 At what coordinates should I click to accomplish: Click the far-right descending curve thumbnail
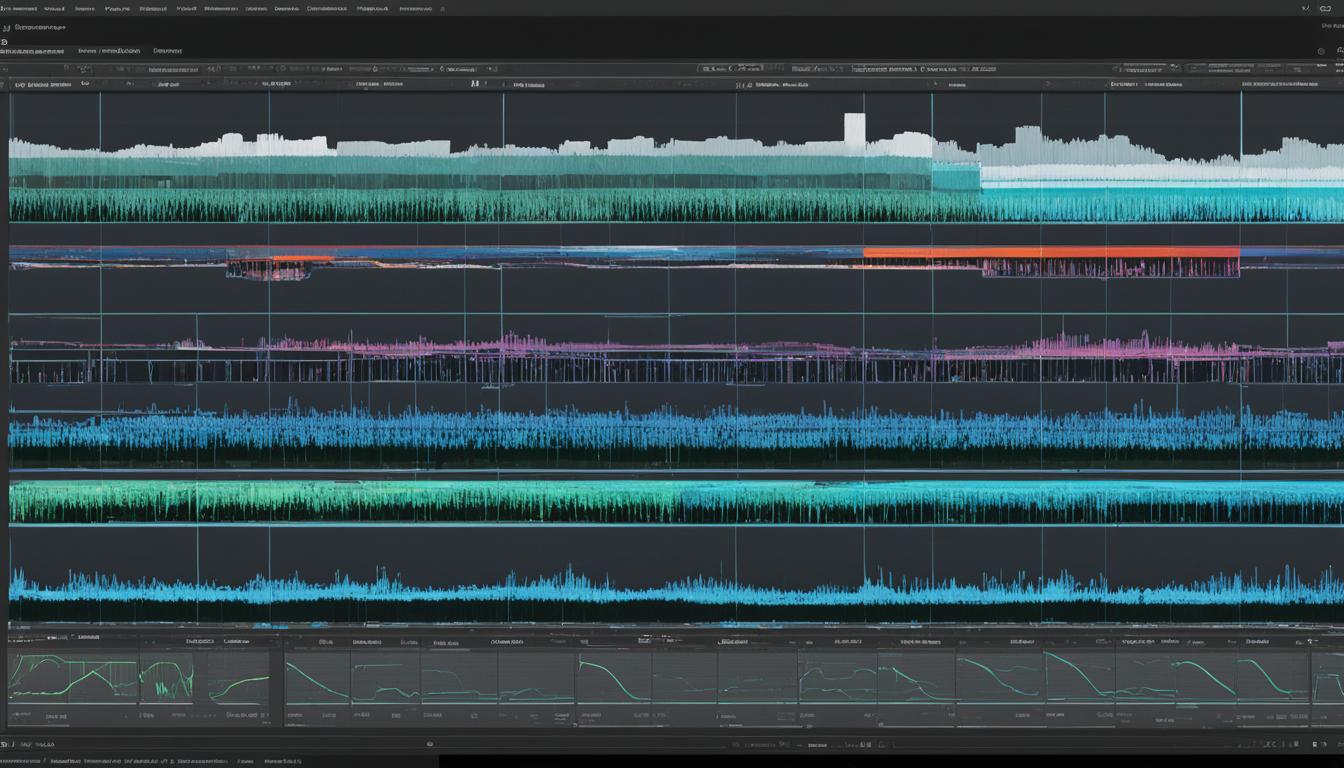(x=1272, y=677)
